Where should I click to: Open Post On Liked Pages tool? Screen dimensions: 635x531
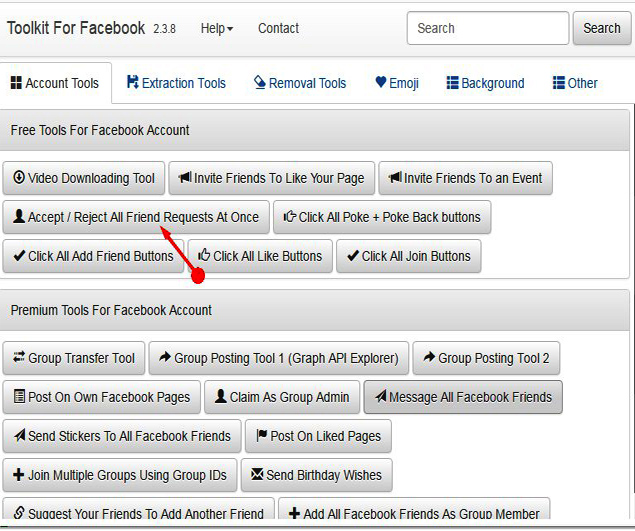(x=318, y=436)
